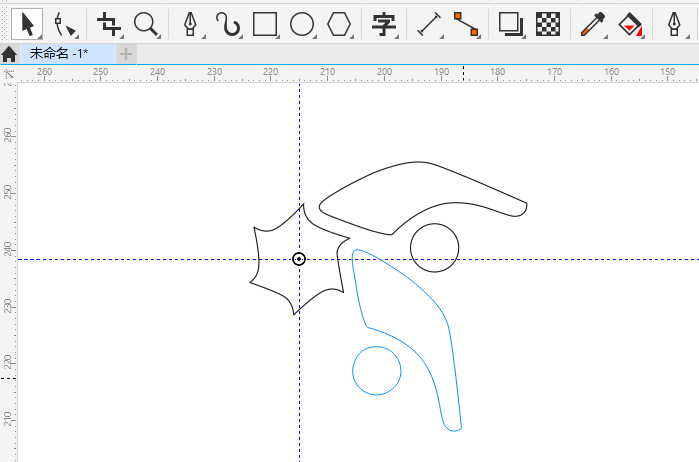Select the Drop shadow tool
Screen dimensions: 699x462
tap(510, 24)
